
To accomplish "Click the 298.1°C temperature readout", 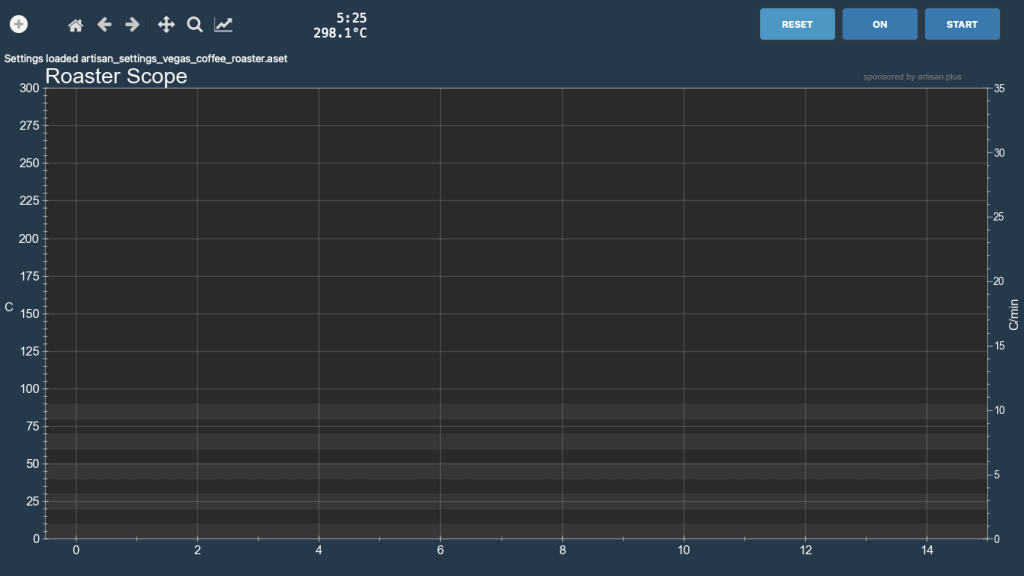I will click(x=340, y=33).
